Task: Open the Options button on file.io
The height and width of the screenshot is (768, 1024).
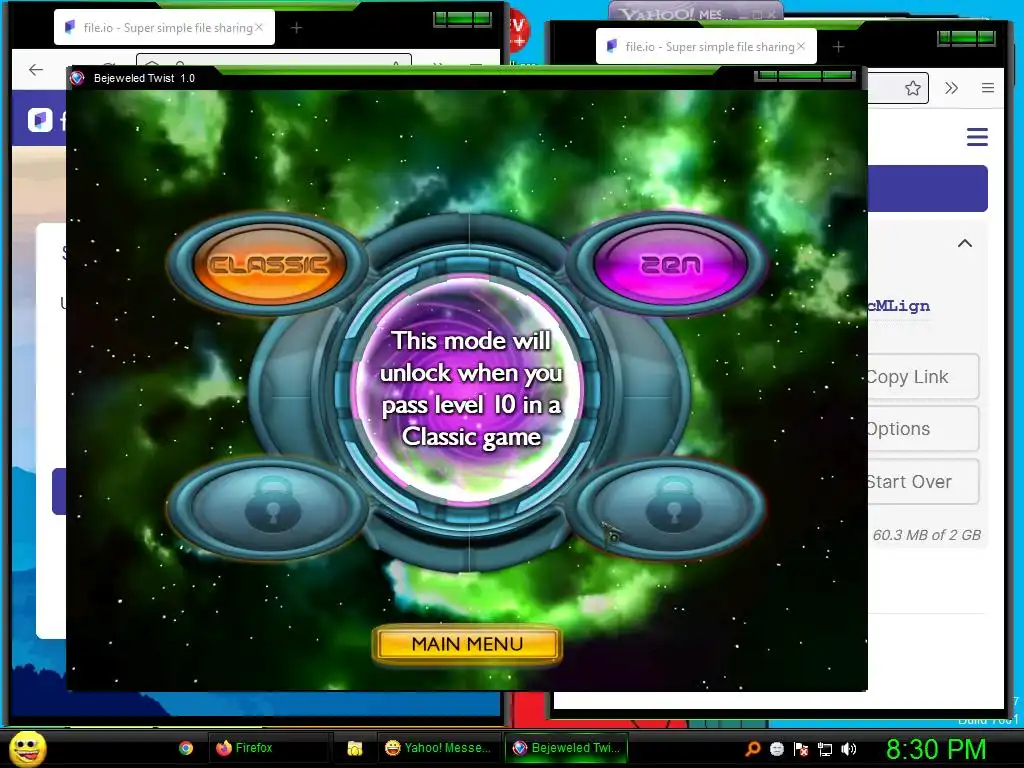Action: pos(923,429)
